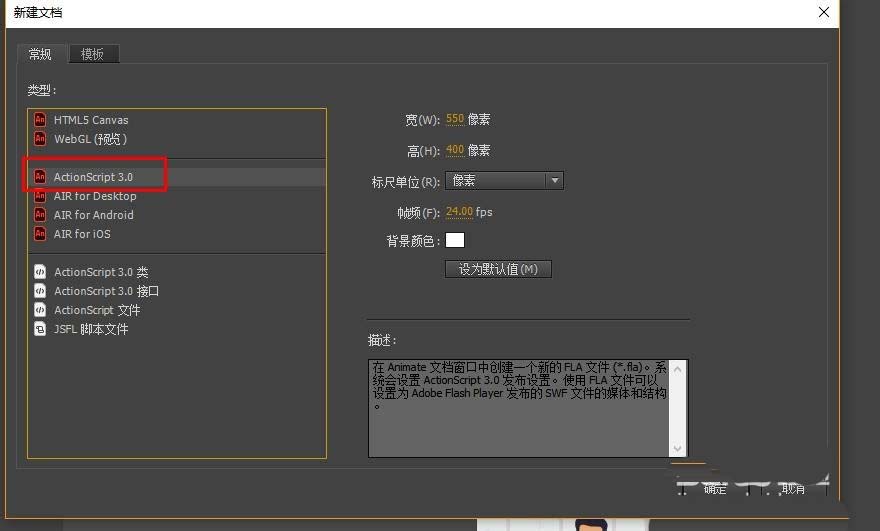Image resolution: width=880 pixels, height=531 pixels.
Task: Select WebGL (预览) document type
Action: pos(177,139)
